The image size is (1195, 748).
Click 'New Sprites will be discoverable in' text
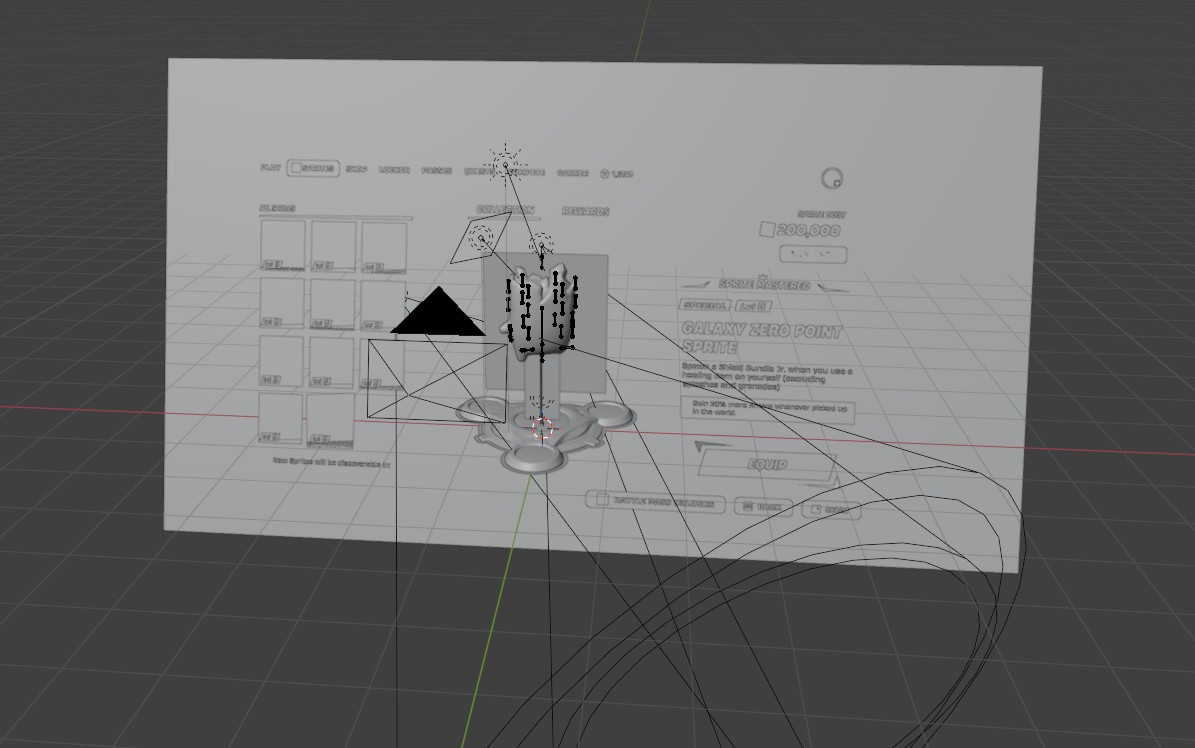tap(332, 462)
